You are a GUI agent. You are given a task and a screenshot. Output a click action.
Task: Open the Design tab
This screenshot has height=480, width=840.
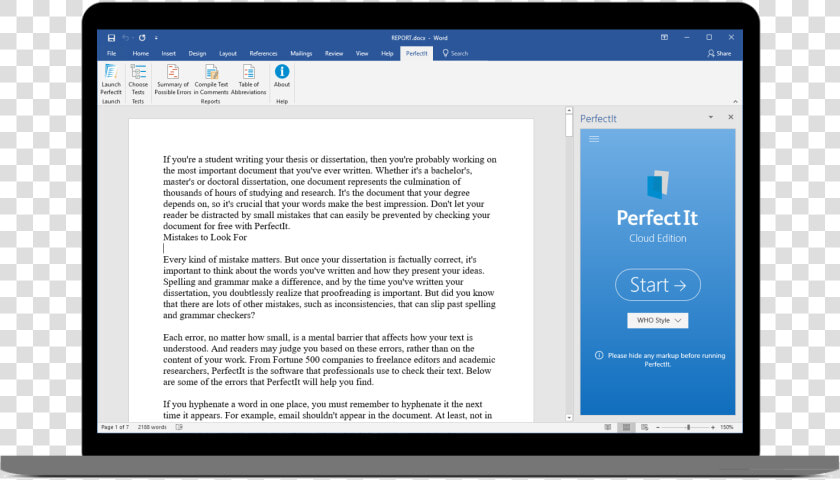tap(197, 54)
